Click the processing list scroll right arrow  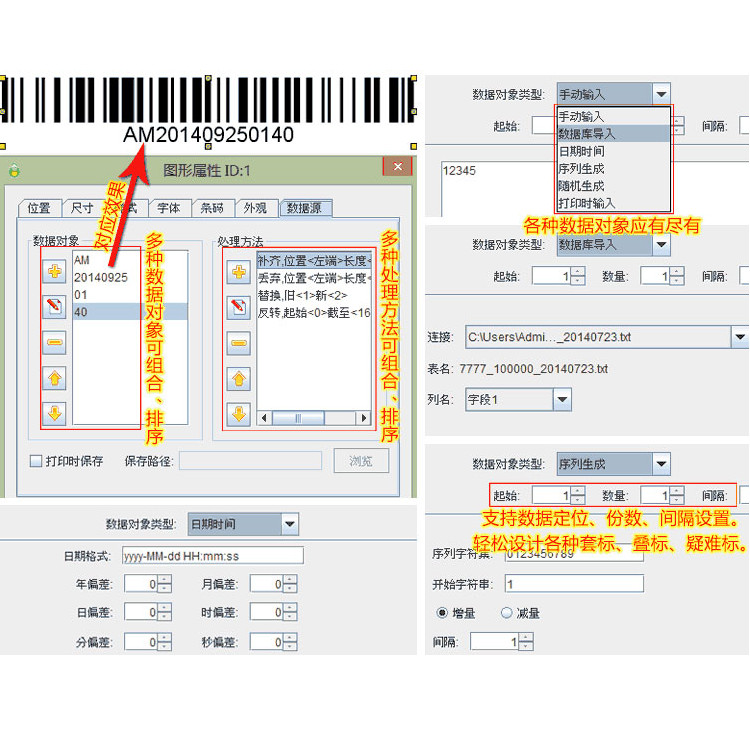click(364, 418)
